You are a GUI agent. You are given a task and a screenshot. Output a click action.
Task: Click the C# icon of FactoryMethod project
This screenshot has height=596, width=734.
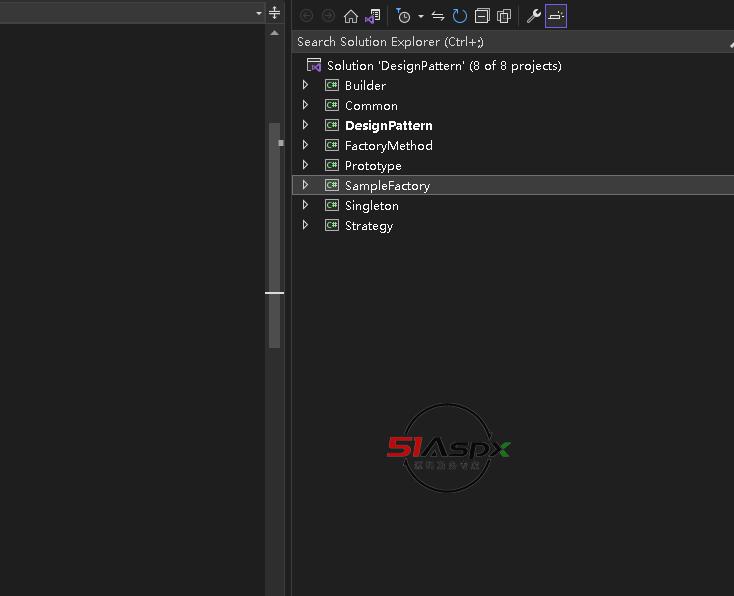coord(332,145)
